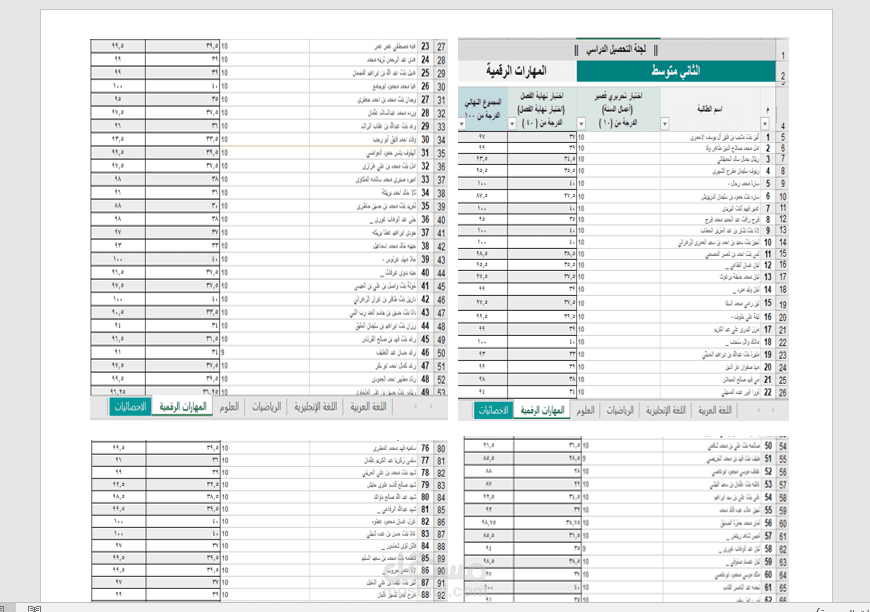Open filter dropdown for اختبار تحريري قصير column

click(581, 124)
